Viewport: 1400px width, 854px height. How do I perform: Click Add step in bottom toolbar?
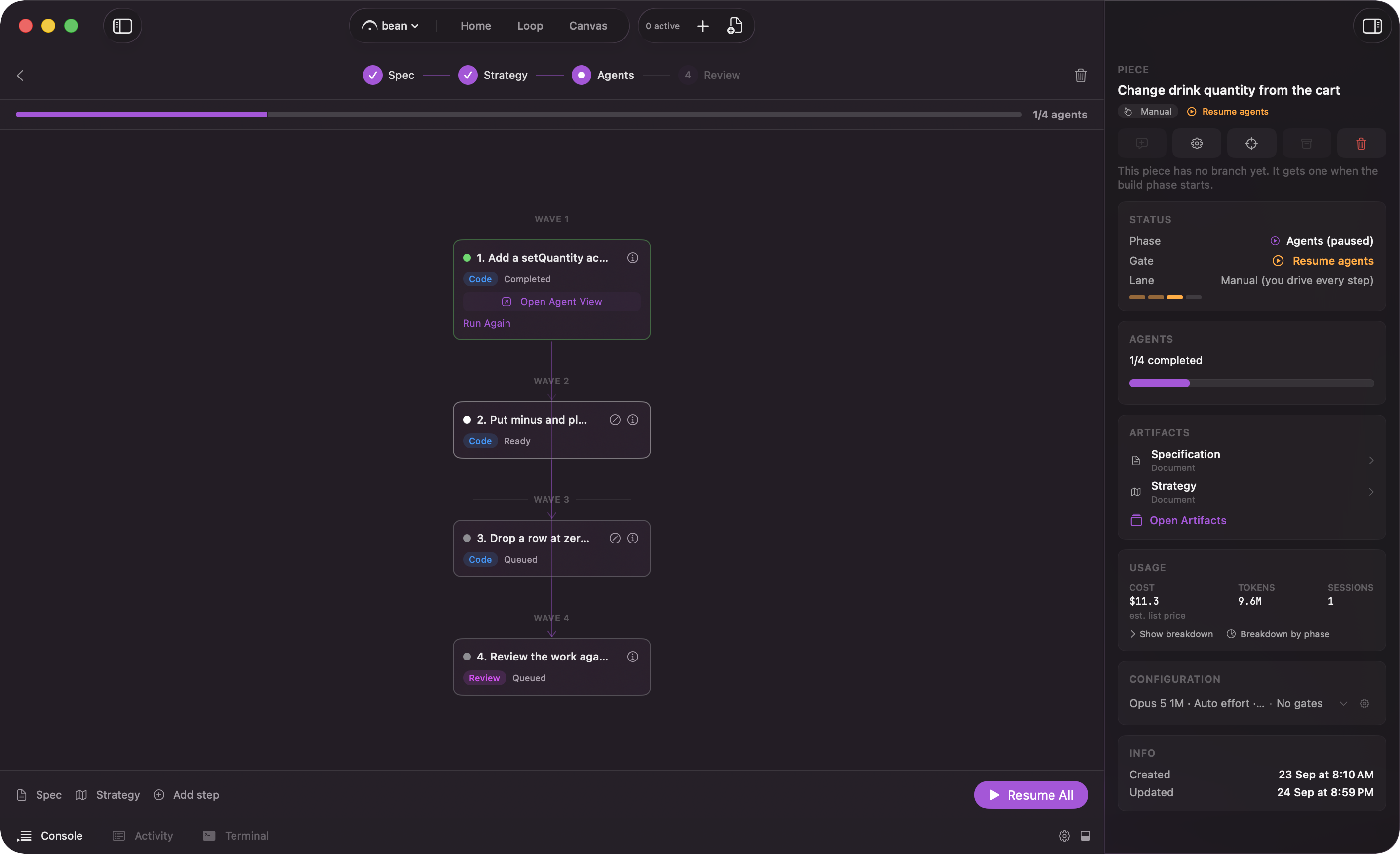pyautogui.click(x=187, y=794)
